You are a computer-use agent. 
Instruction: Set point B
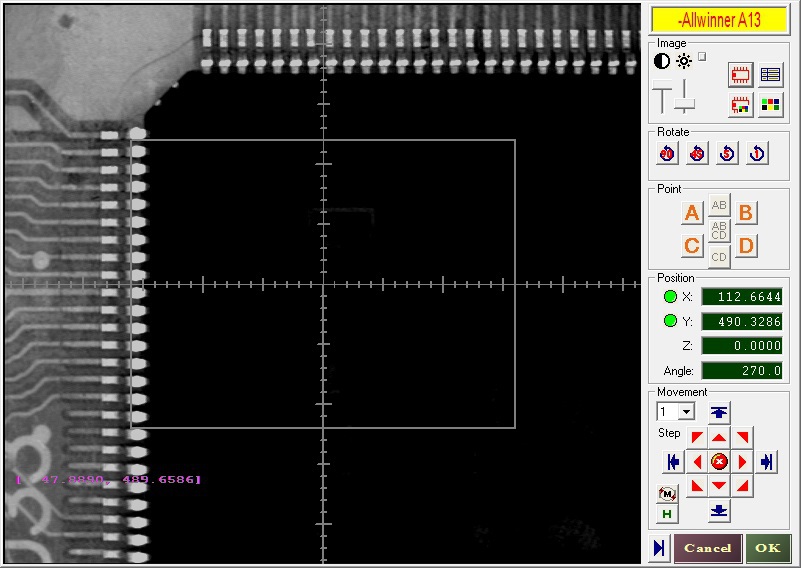pyautogui.click(x=746, y=213)
